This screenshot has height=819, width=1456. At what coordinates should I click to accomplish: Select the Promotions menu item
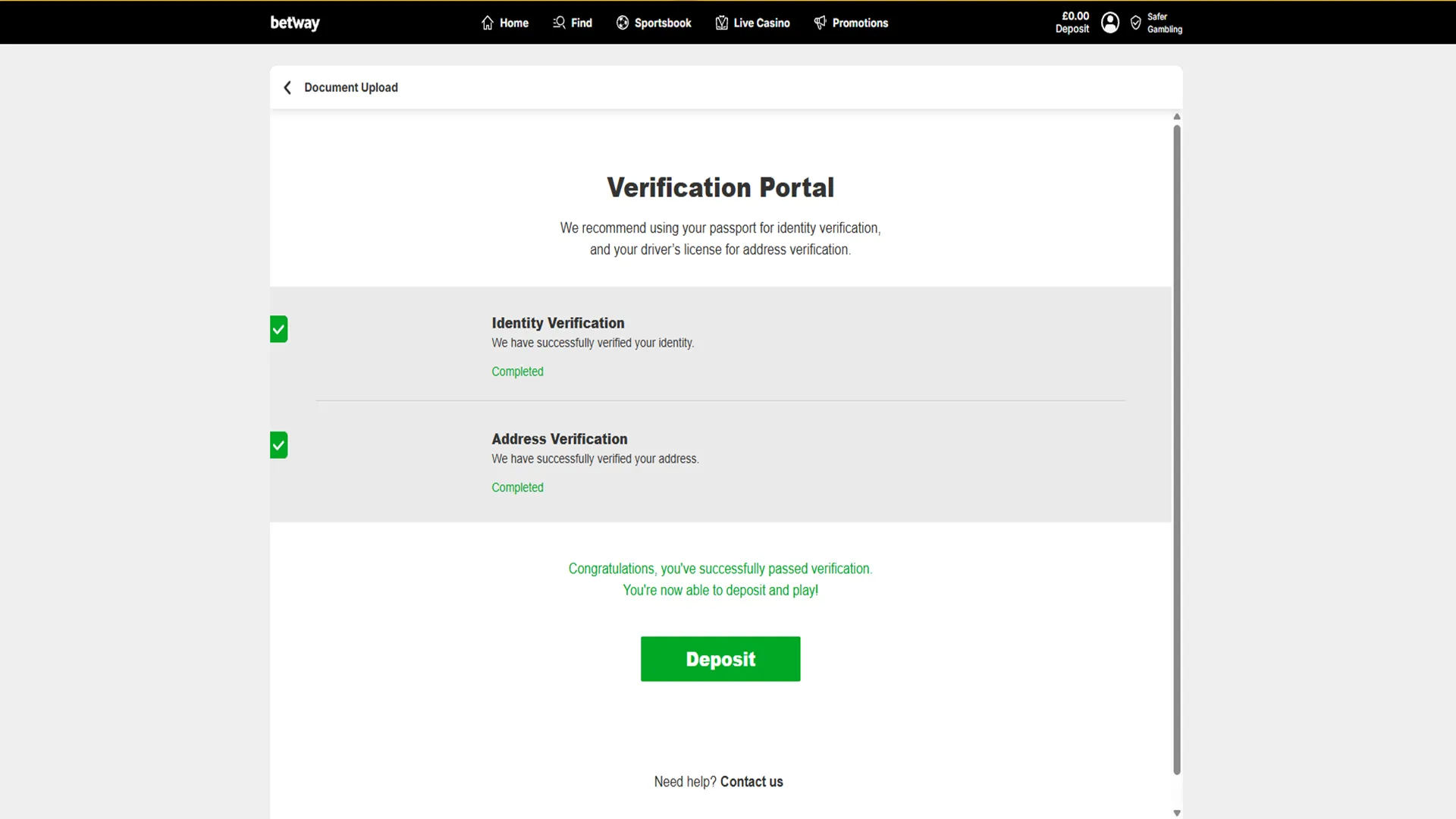[860, 23]
